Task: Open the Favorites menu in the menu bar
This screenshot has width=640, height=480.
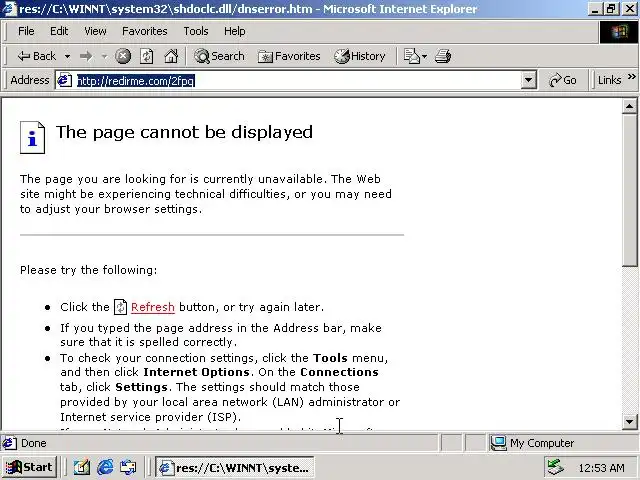Action: (144, 31)
